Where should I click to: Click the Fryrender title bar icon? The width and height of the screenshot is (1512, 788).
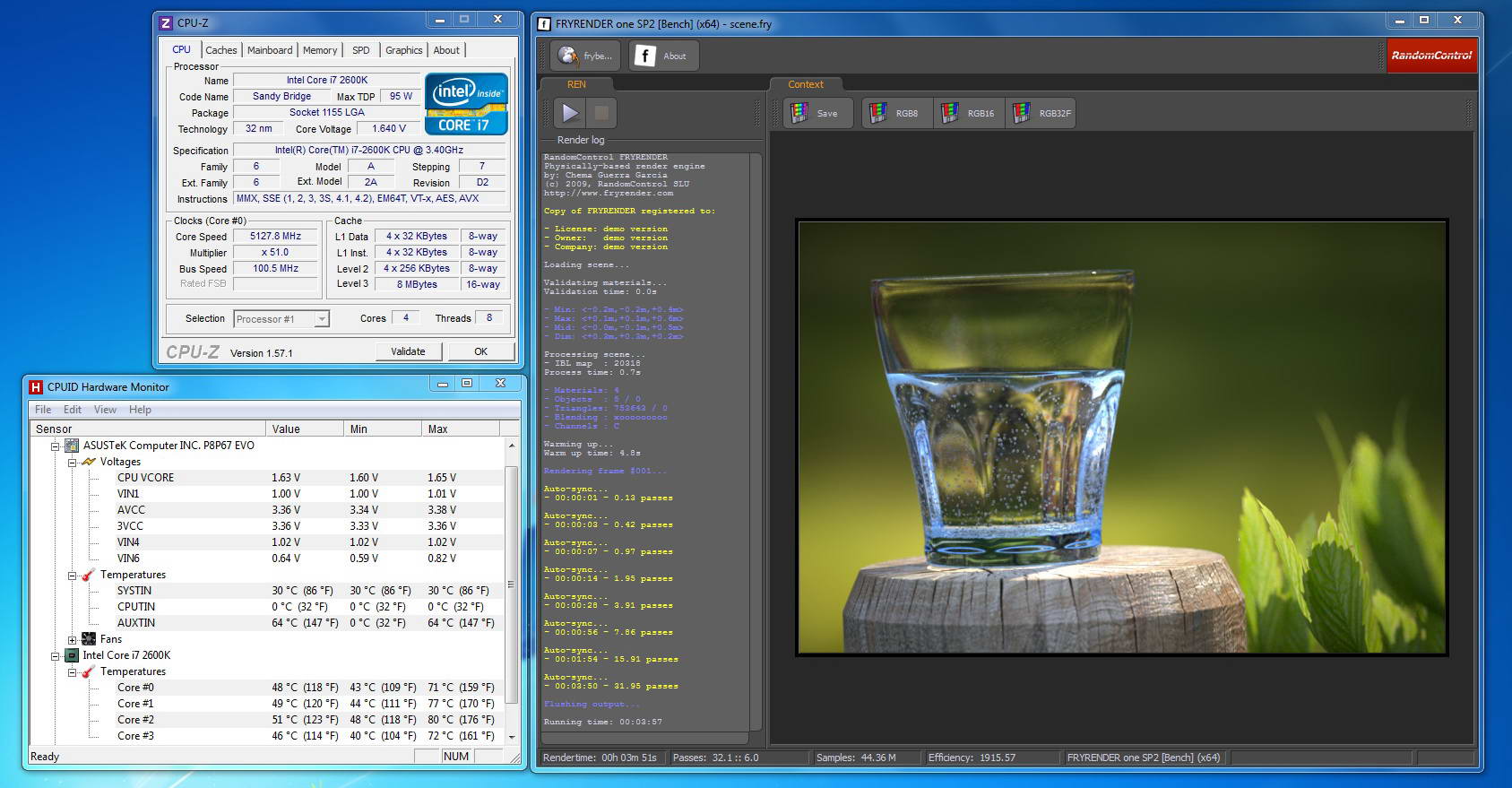[544, 24]
